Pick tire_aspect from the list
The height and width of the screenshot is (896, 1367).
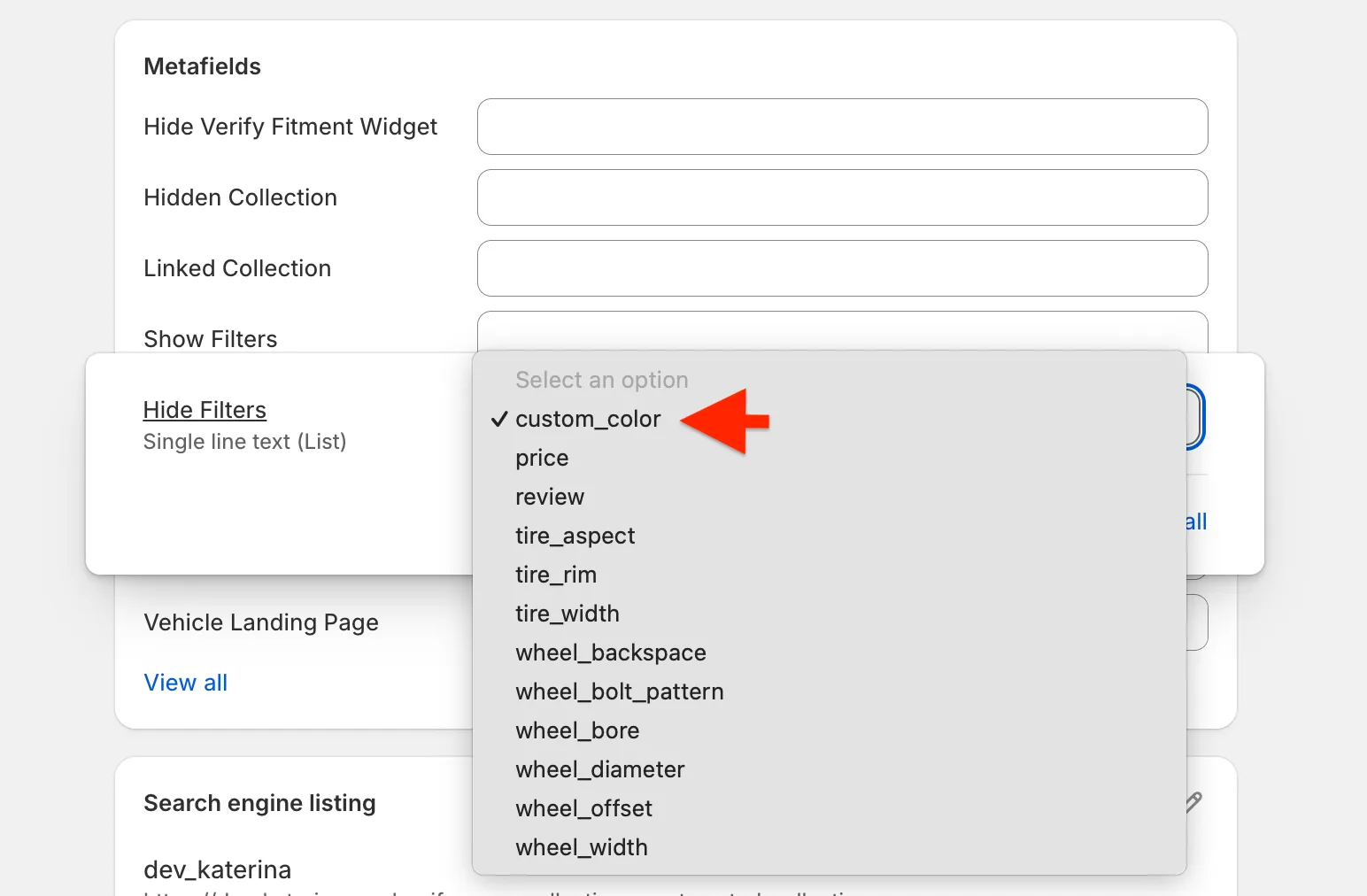[575, 536]
